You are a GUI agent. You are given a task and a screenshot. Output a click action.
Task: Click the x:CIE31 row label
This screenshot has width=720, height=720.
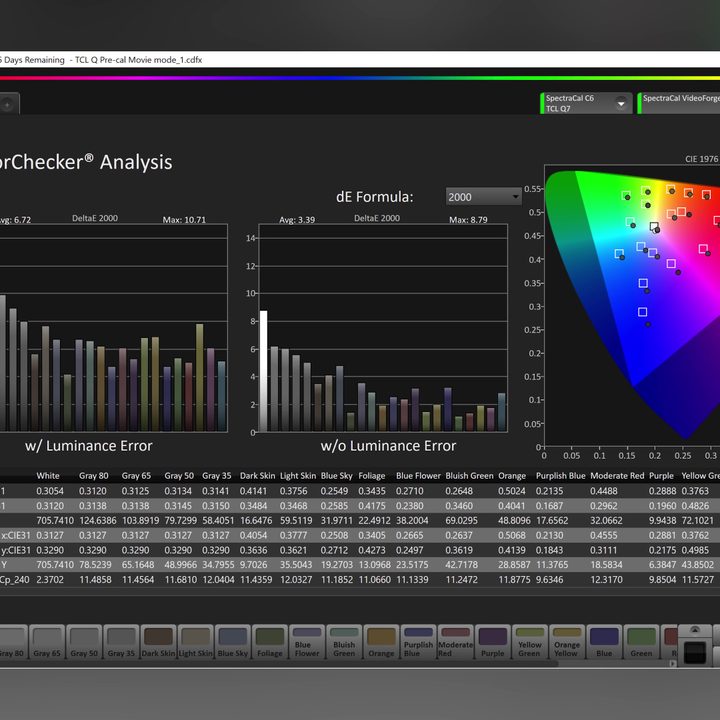pyautogui.click(x=16, y=535)
